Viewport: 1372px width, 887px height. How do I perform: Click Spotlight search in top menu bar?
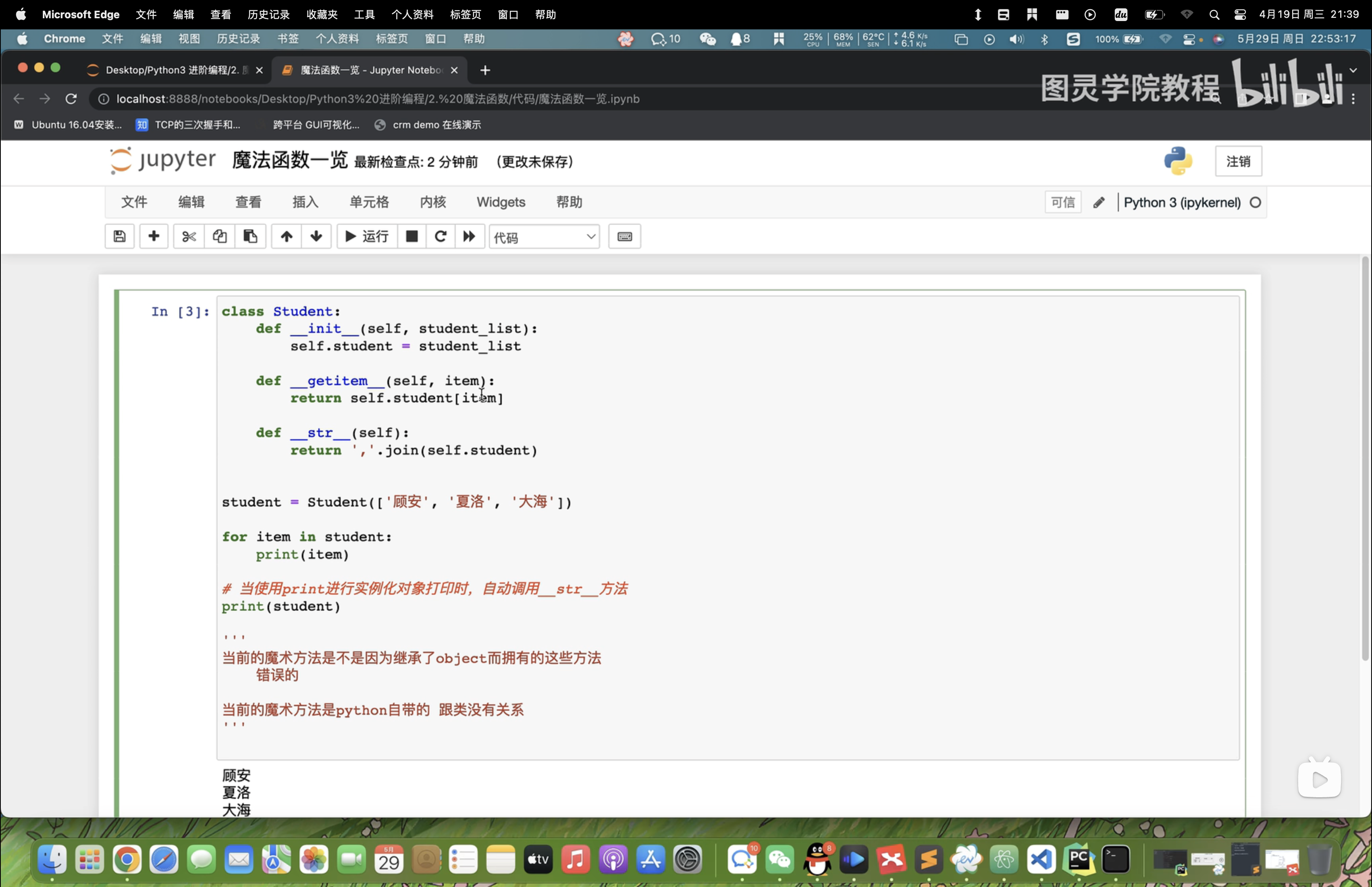tap(1214, 14)
